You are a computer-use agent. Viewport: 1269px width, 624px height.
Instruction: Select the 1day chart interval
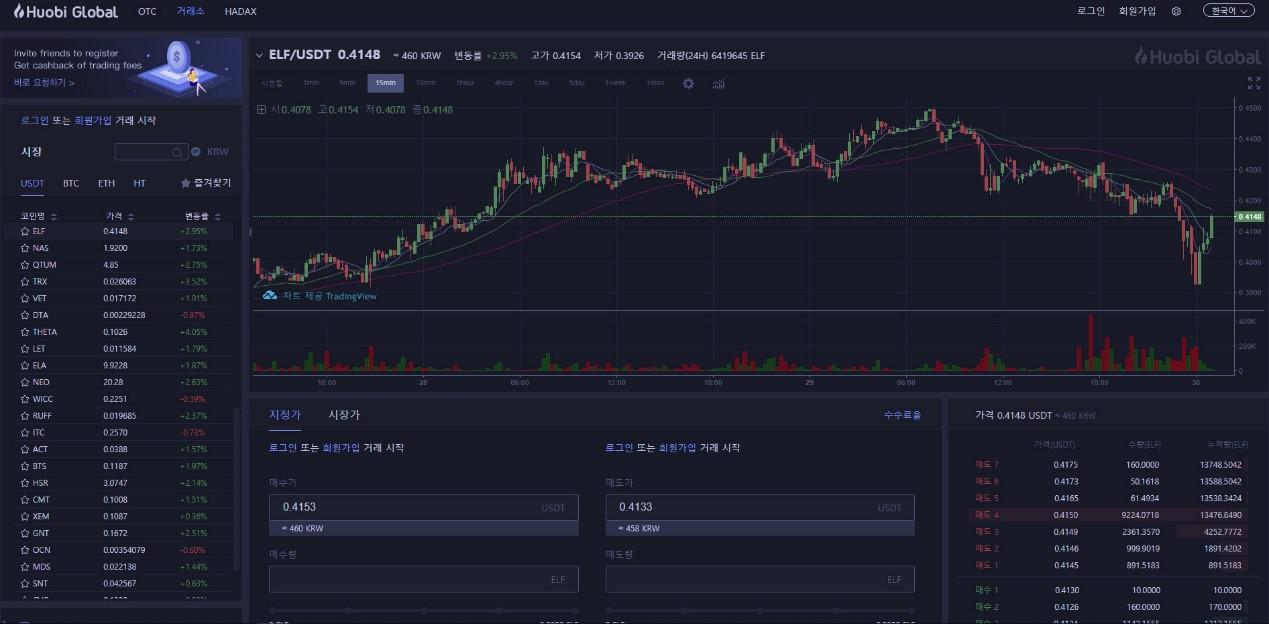pos(541,83)
